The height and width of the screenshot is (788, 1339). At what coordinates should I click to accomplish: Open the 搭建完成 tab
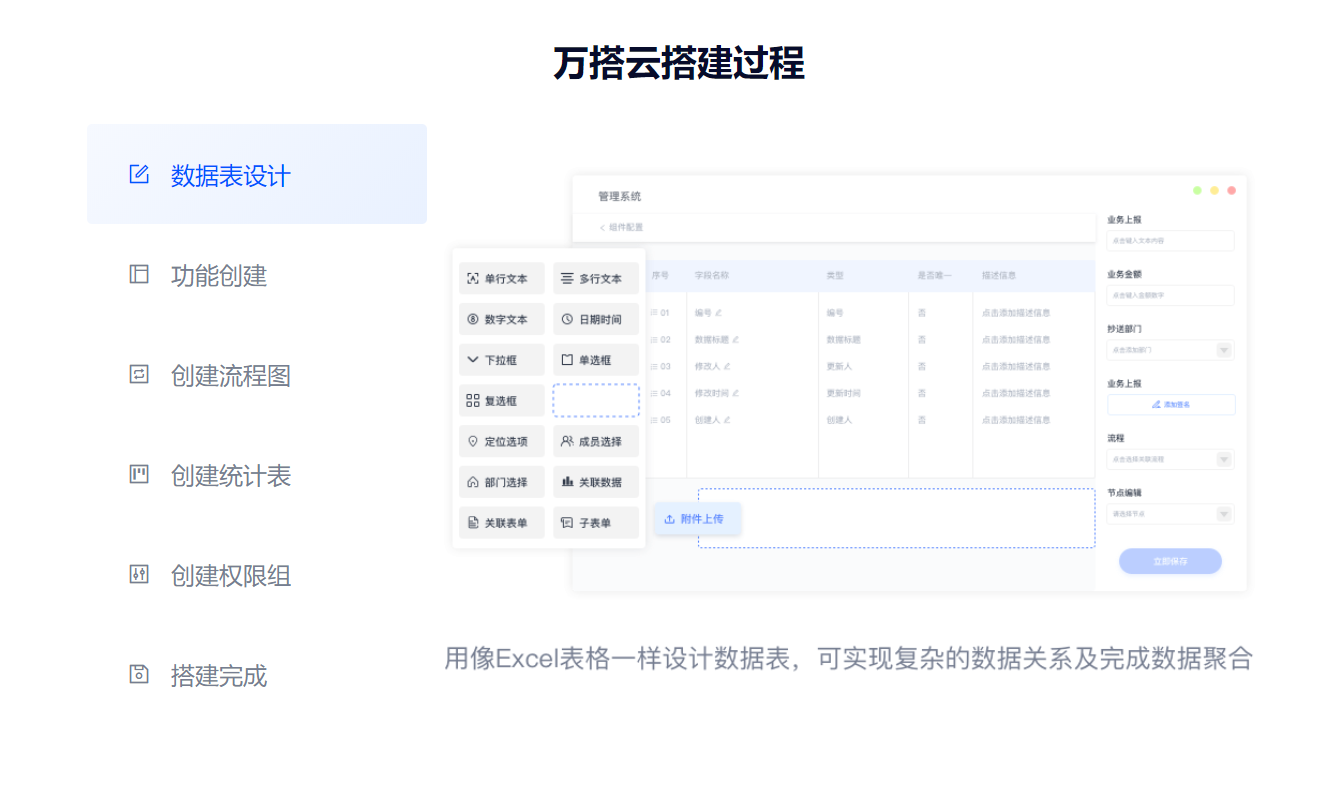pos(257,675)
